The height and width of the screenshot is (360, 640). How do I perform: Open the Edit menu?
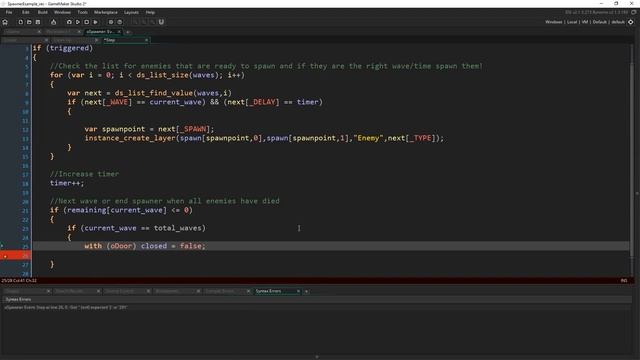click(26, 12)
